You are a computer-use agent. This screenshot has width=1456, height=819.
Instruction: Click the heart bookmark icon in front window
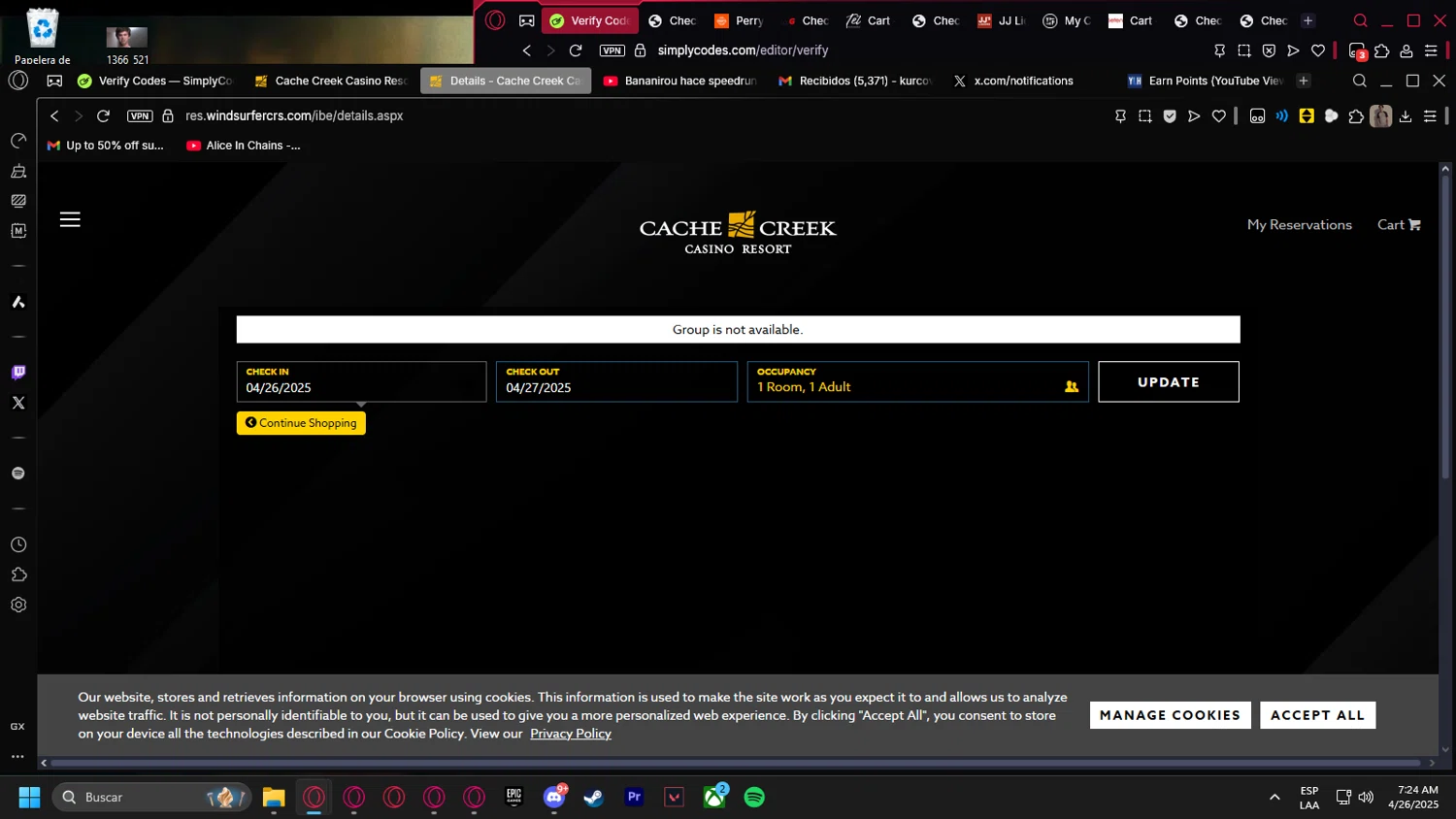tap(1219, 116)
